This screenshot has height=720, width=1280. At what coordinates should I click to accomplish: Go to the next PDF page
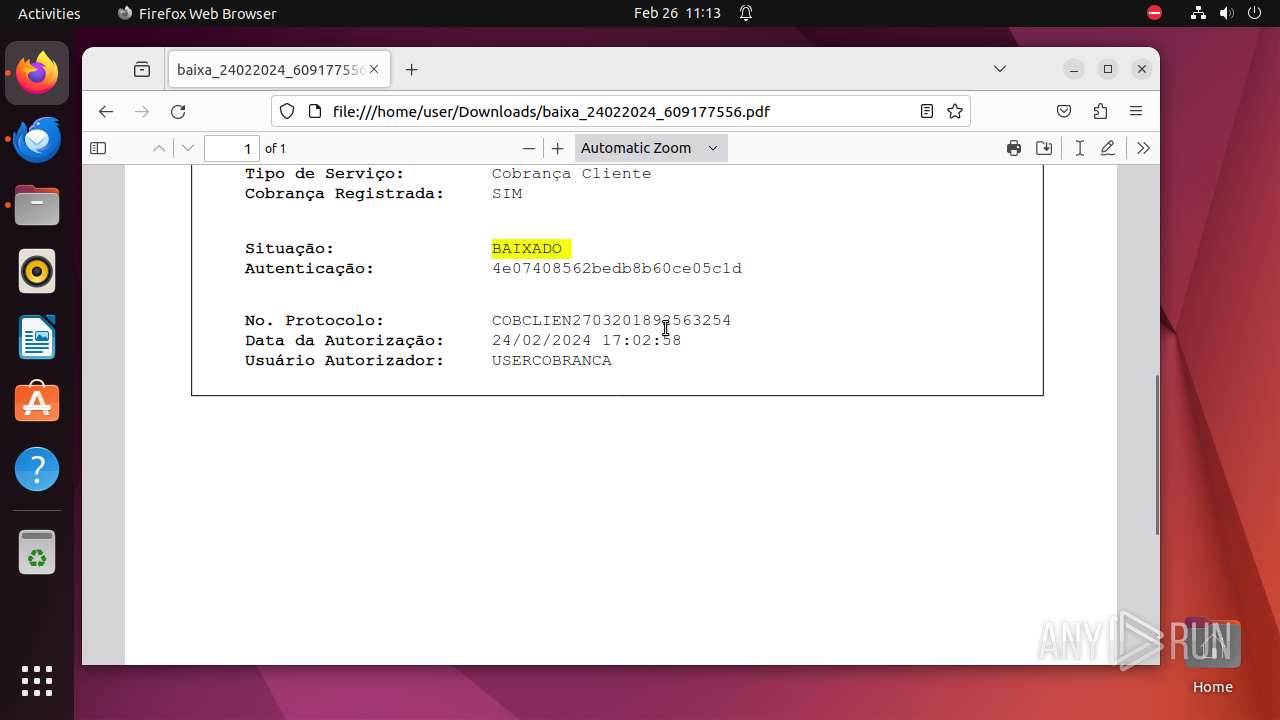(x=188, y=148)
